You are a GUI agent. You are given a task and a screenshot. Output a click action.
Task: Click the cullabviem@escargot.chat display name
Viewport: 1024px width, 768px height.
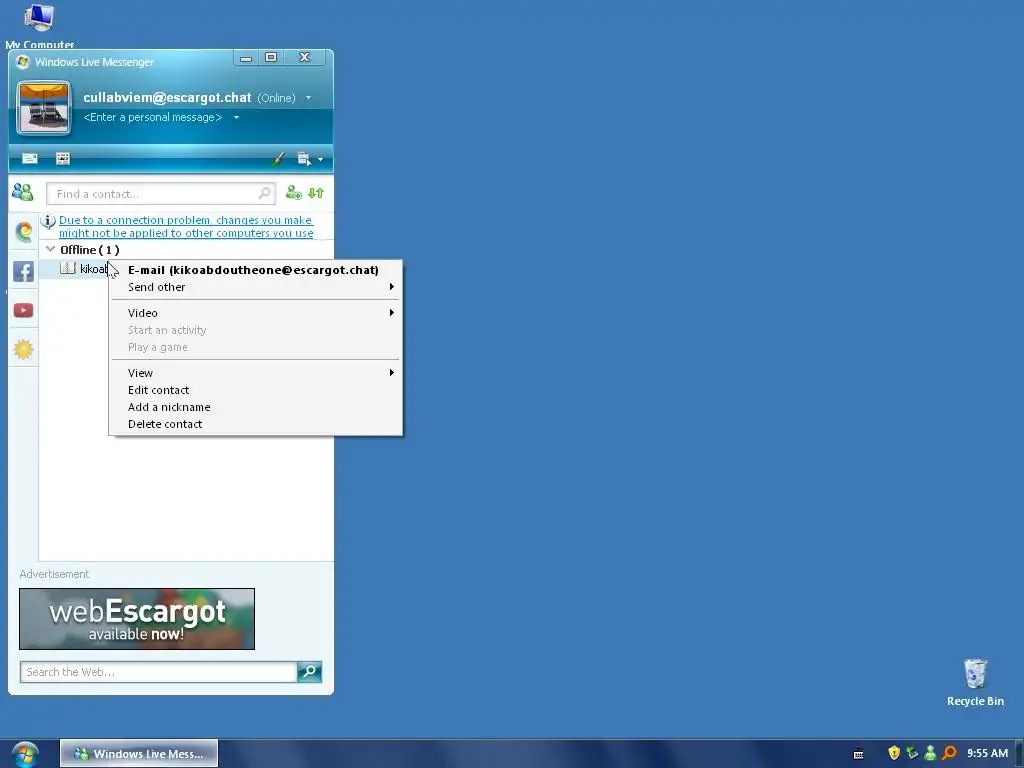click(x=167, y=97)
